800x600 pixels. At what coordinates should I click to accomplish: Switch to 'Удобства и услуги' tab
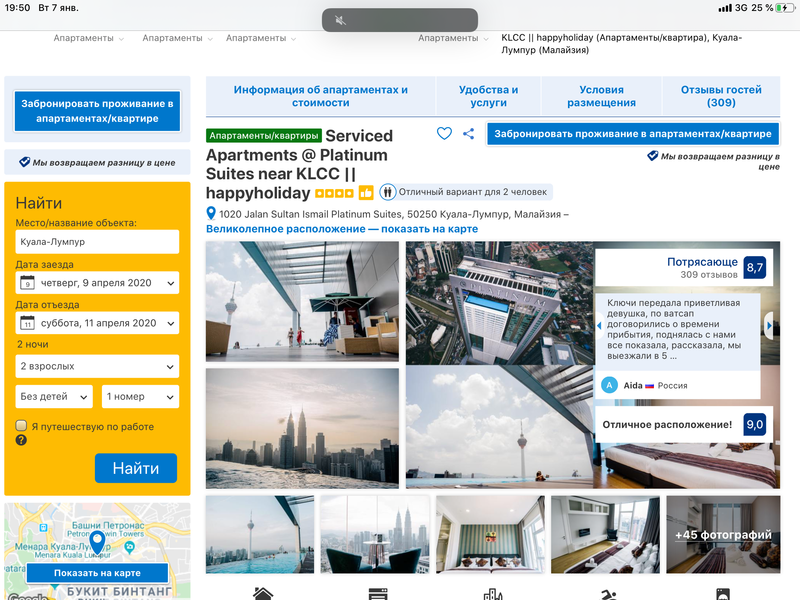488,97
